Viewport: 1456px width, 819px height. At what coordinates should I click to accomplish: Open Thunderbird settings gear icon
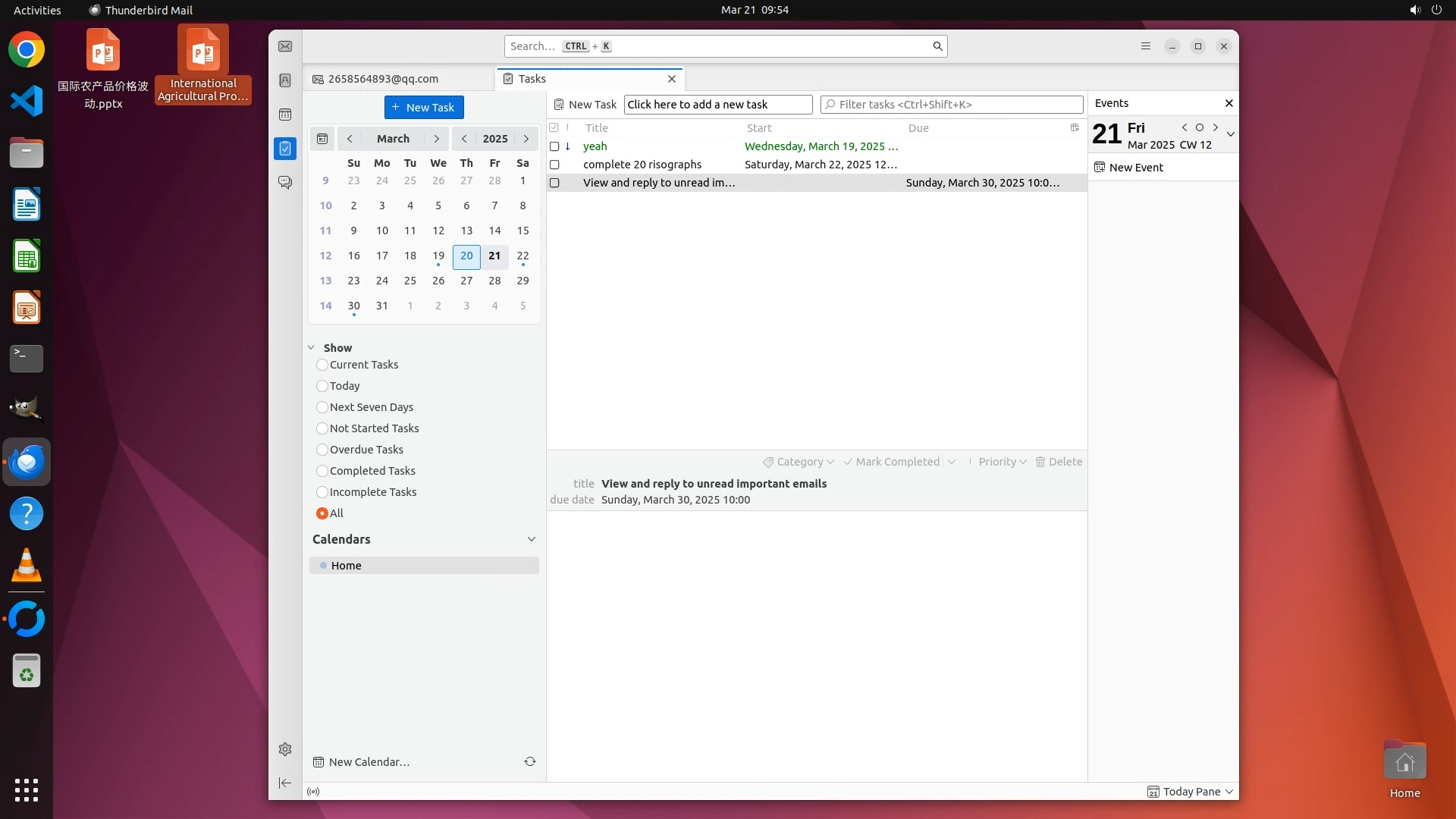(285, 749)
